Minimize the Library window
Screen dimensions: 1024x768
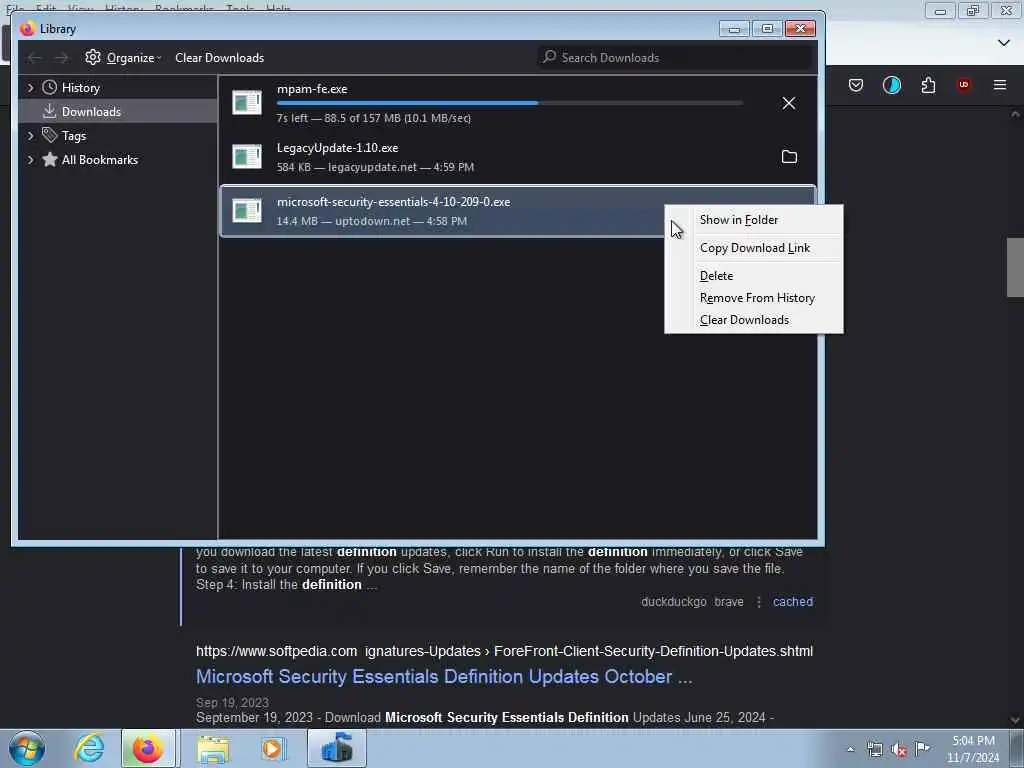point(734,29)
